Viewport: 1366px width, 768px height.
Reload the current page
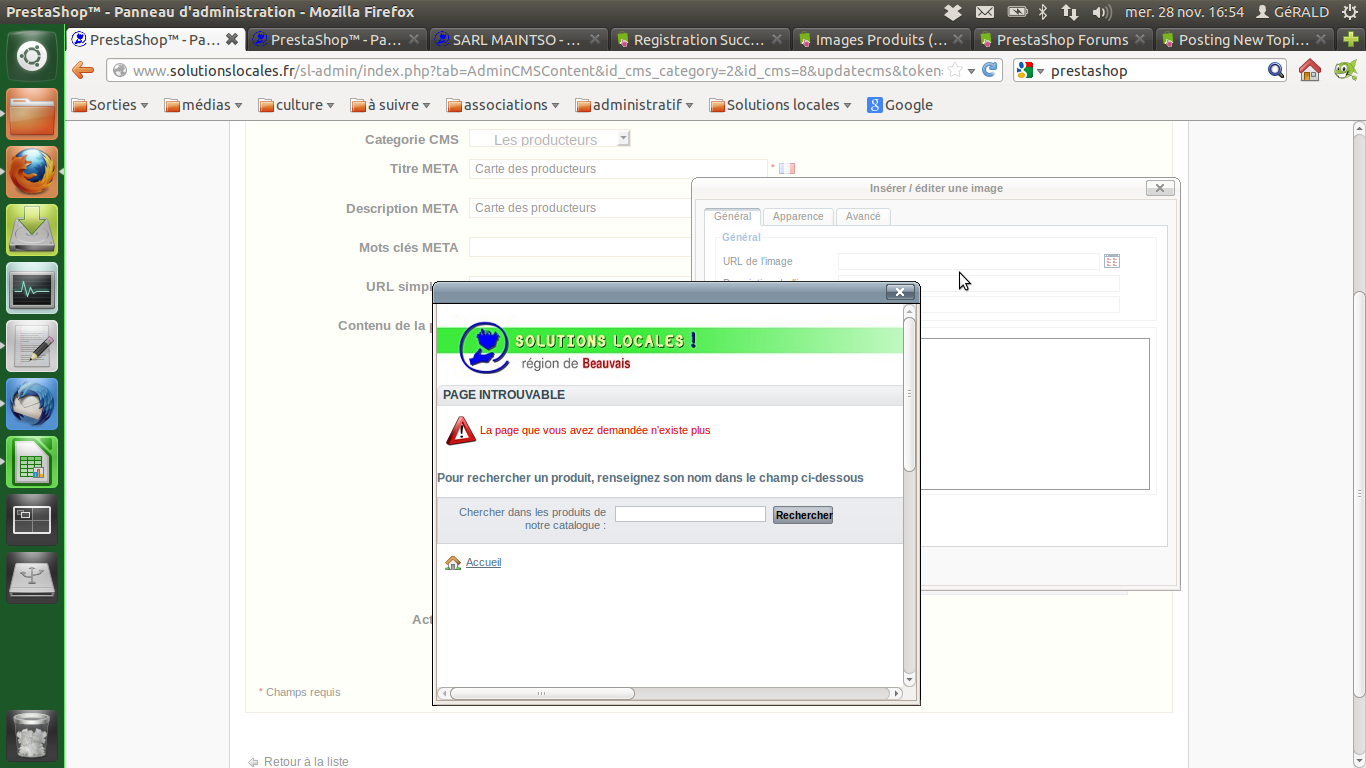click(x=990, y=70)
